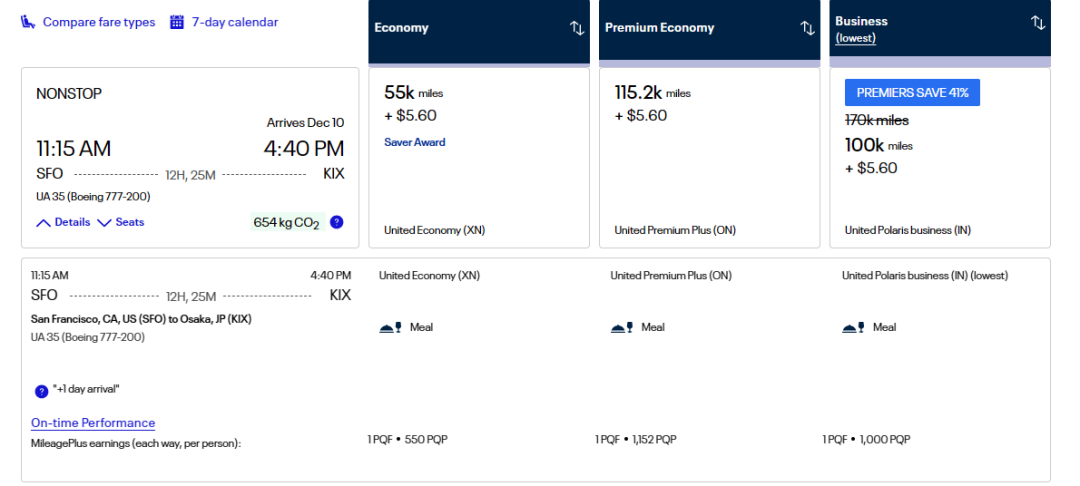
Task: Expand the Seats section
Action: click(121, 222)
